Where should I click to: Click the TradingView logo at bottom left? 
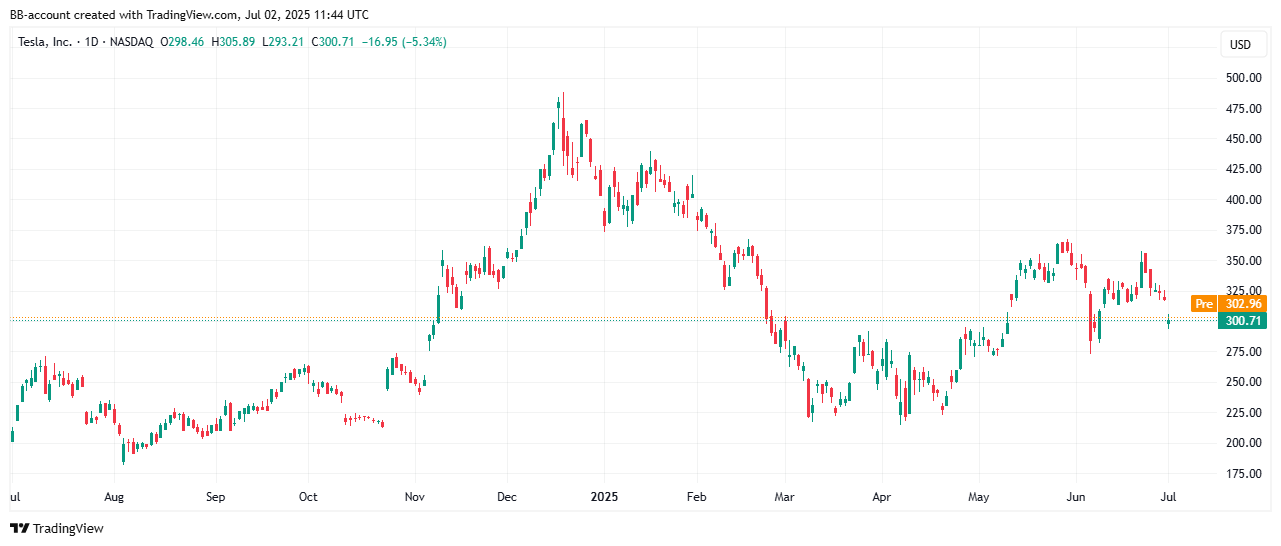56,528
